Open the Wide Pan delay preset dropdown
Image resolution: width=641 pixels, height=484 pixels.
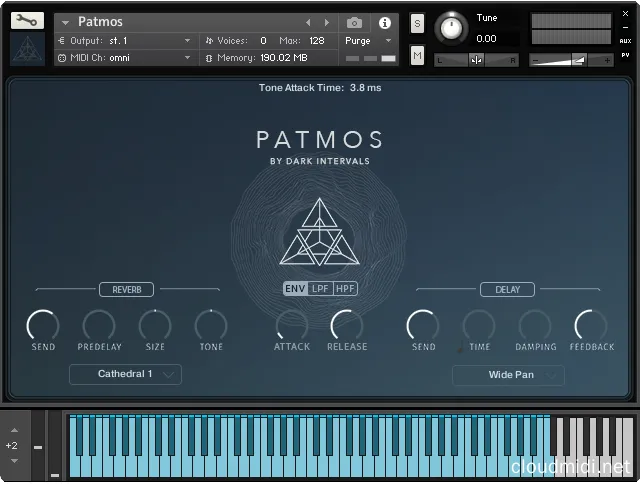tap(508, 375)
